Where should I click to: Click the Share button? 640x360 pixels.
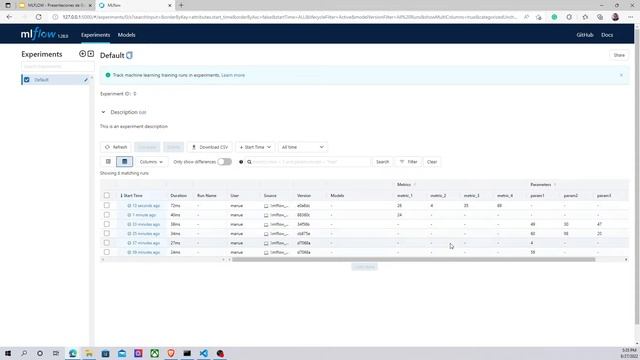tap(619, 55)
